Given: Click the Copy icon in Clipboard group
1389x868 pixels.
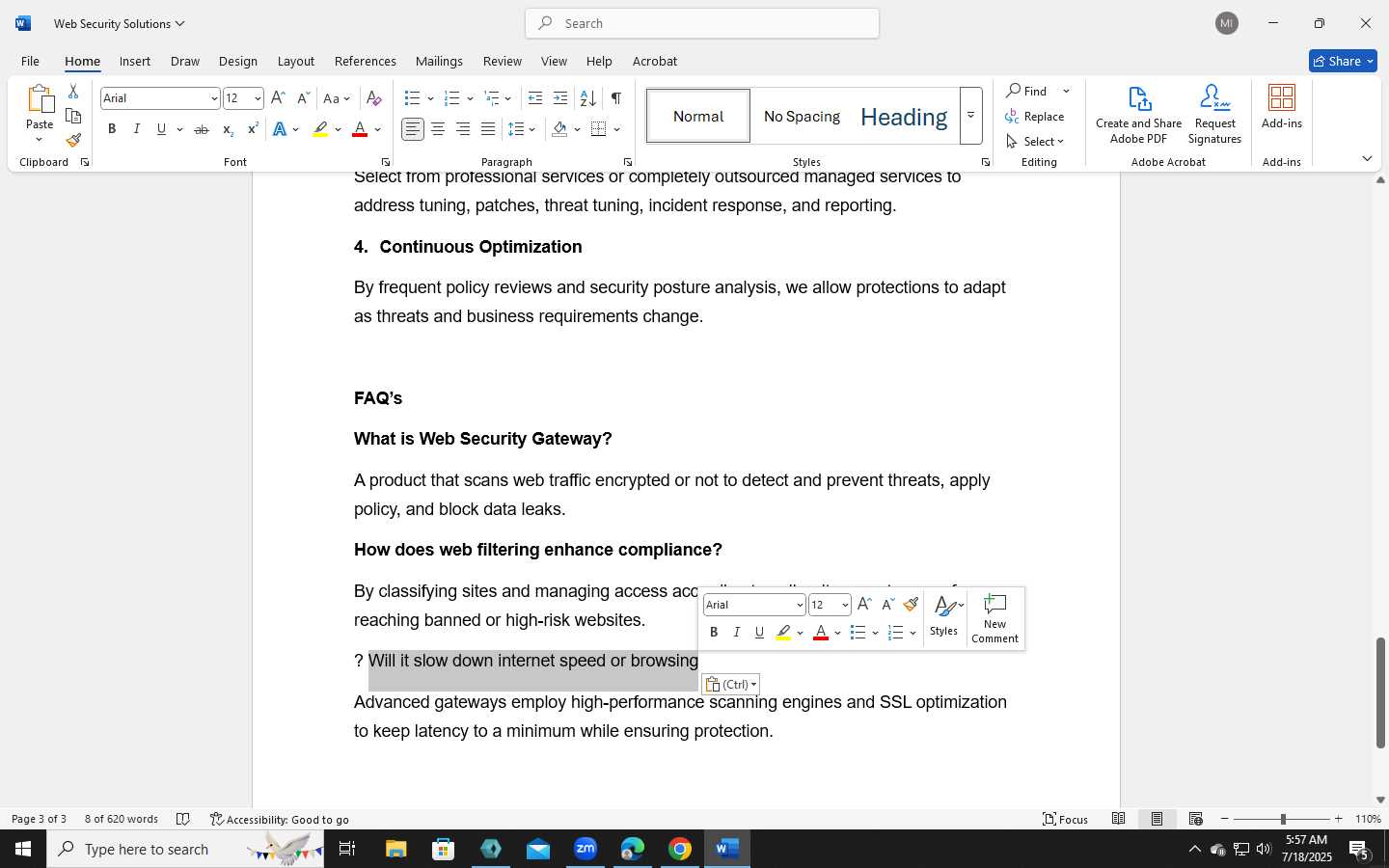Looking at the screenshot, I should (73, 117).
